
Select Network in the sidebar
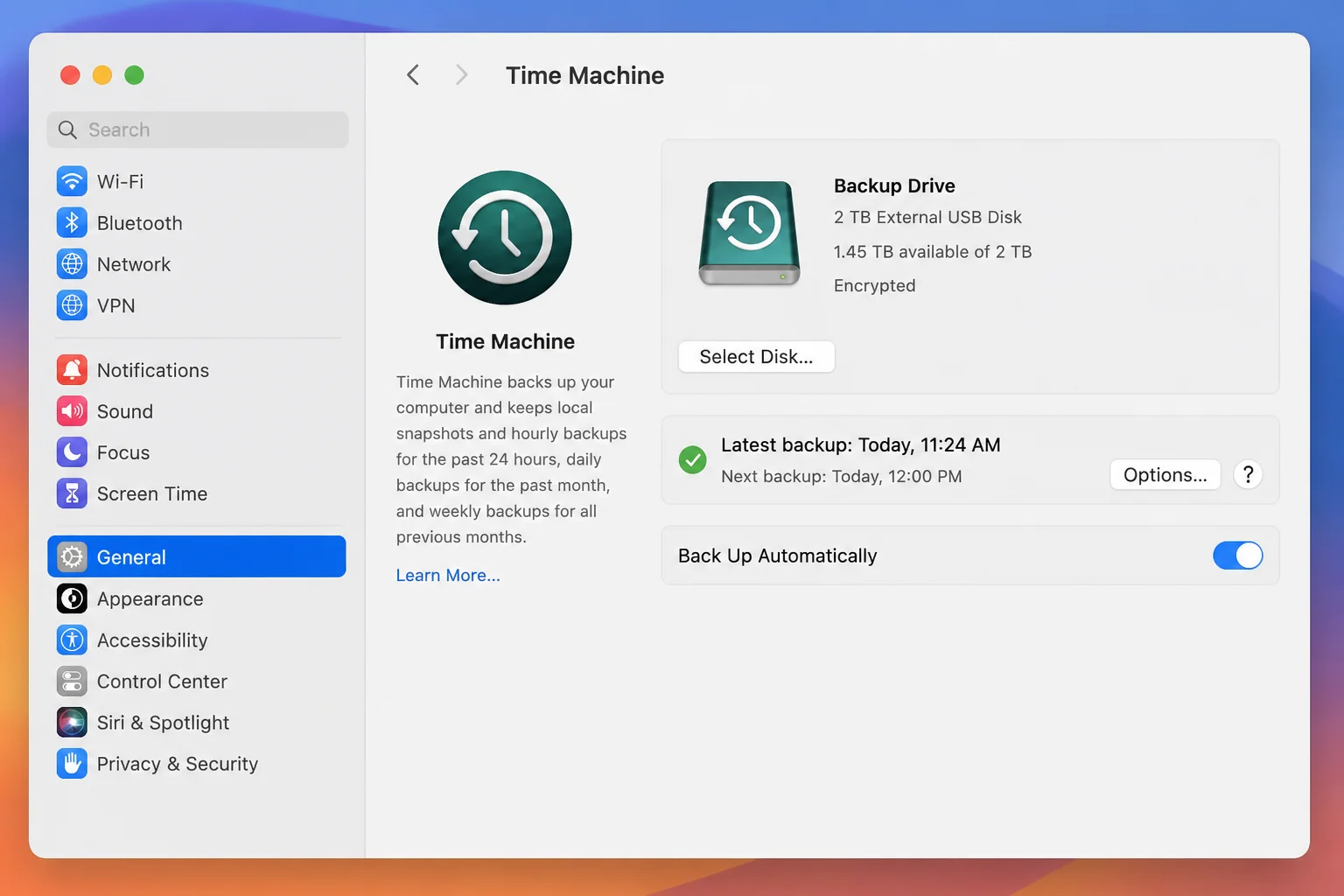pyautogui.click(x=197, y=263)
